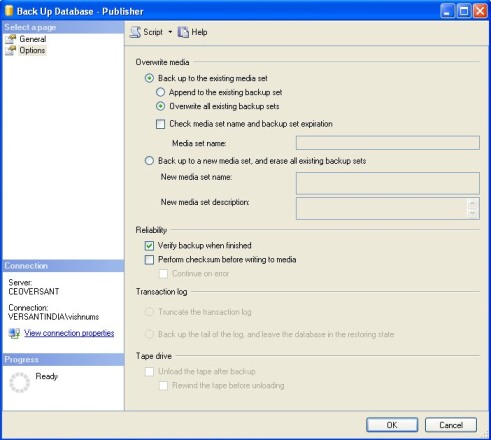Open the Options page
491x440 pixels.
(x=32, y=50)
